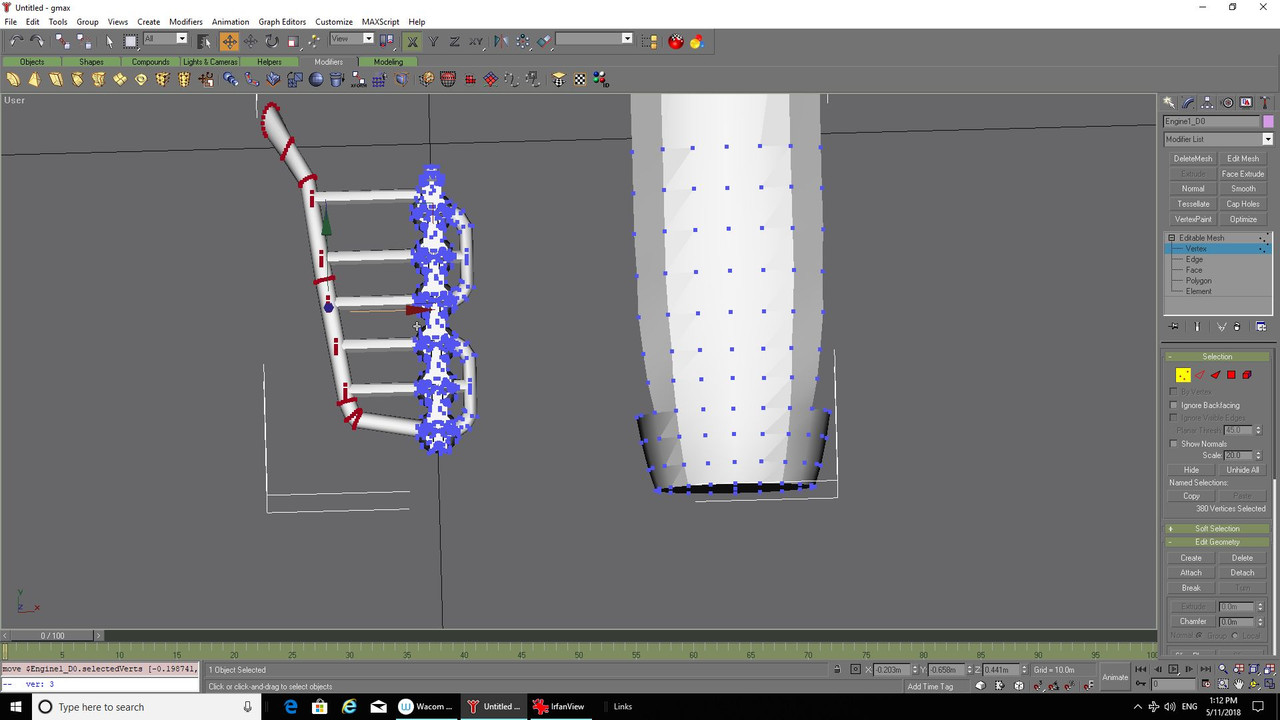Screen dimensions: 1280x720
Task: Click the Pin Stack icon
Action: click(x=1174, y=327)
